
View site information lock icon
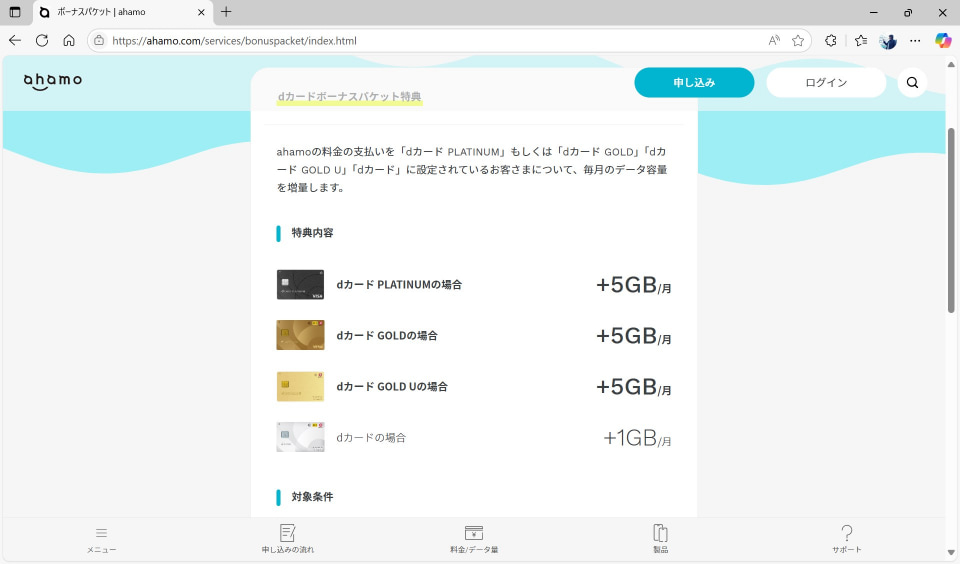tap(99, 40)
